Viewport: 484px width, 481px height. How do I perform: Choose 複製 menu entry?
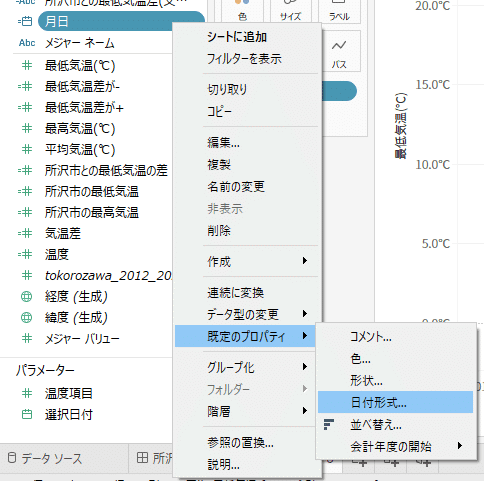(x=219, y=165)
